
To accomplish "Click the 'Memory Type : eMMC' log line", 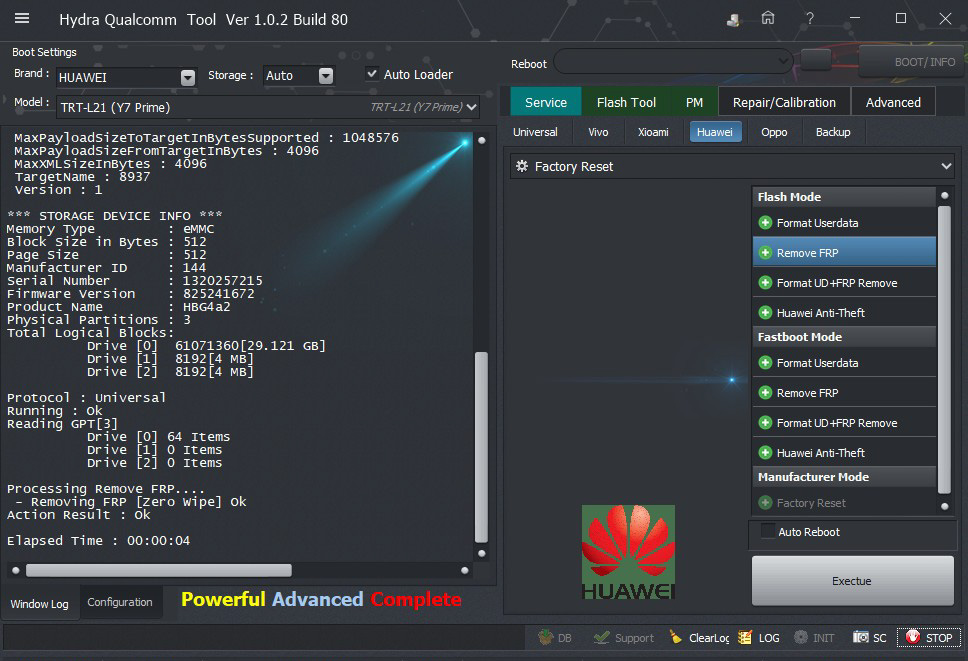I will click(111, 229).
